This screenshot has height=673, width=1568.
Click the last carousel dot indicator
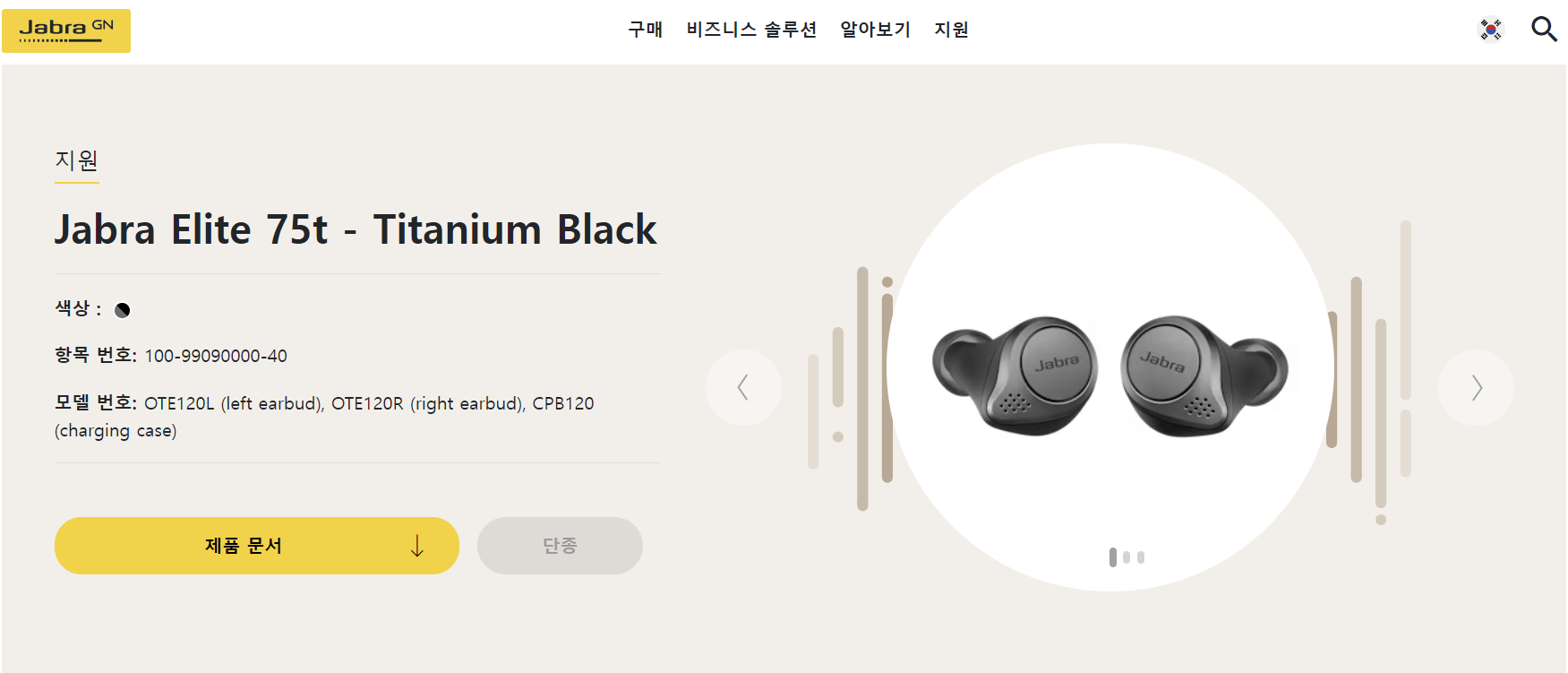pyautogui.click(x=1140, y=557)
